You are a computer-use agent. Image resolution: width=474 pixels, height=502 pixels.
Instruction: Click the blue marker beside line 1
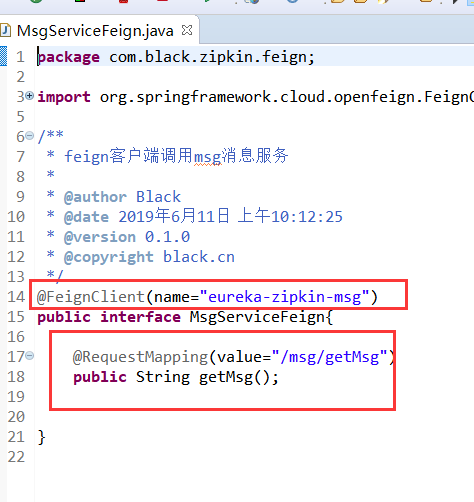click(3, 56)
